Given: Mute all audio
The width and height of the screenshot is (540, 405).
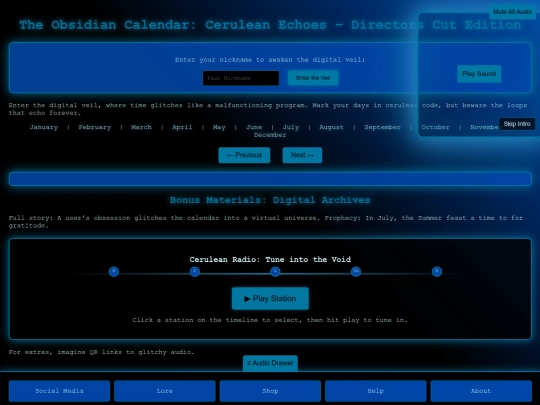Looking at the screenshot, I should pos(512,12).
